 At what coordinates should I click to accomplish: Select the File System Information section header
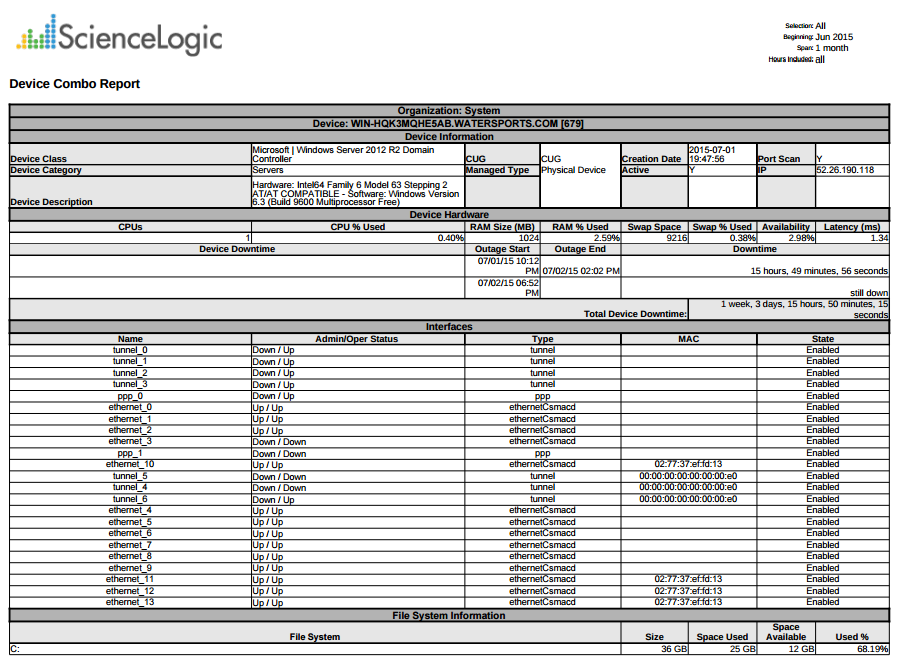click(x=449, y=616)
